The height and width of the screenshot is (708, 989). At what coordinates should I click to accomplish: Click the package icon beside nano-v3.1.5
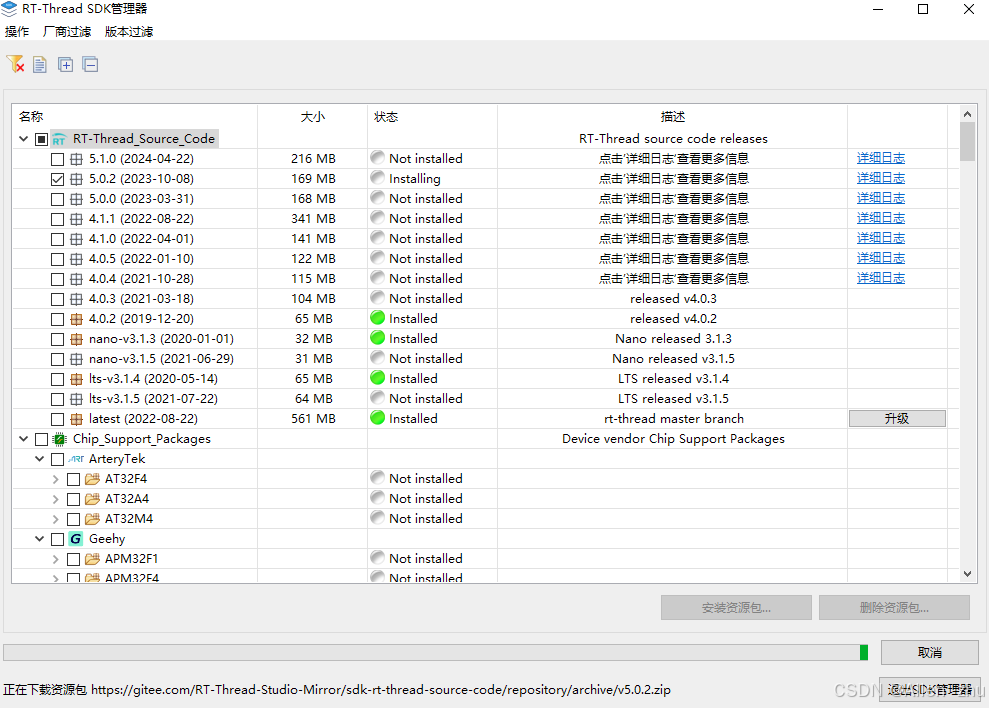point(76,359)
